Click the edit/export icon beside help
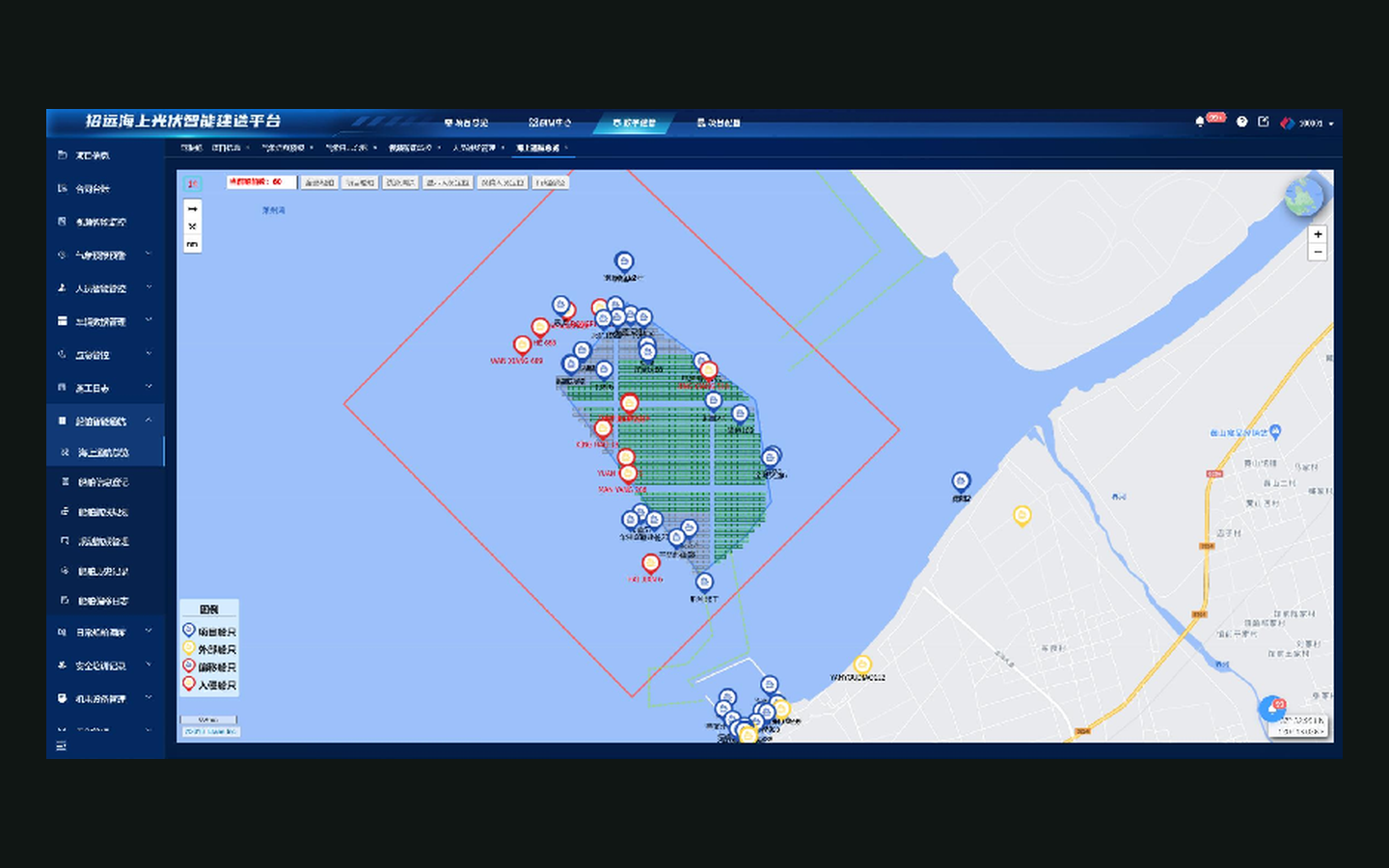Image resolution: width=1389 pixels, height=868 pixels. [1264, 122]
